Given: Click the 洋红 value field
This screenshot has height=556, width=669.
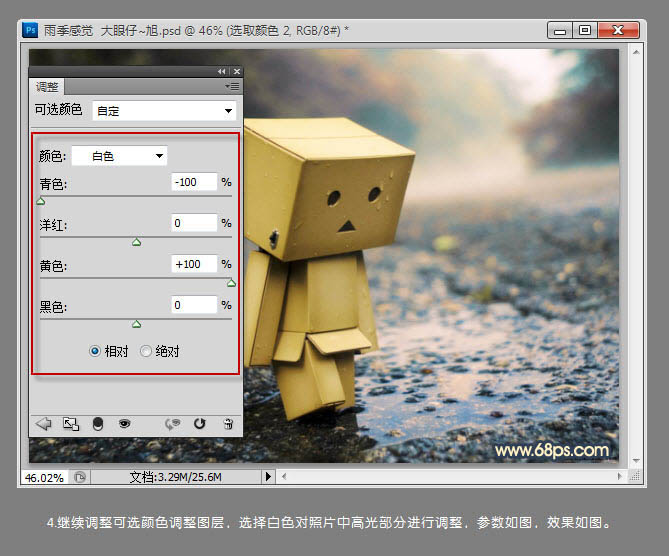Looking at the screenshot, I should tap(194, 223).
